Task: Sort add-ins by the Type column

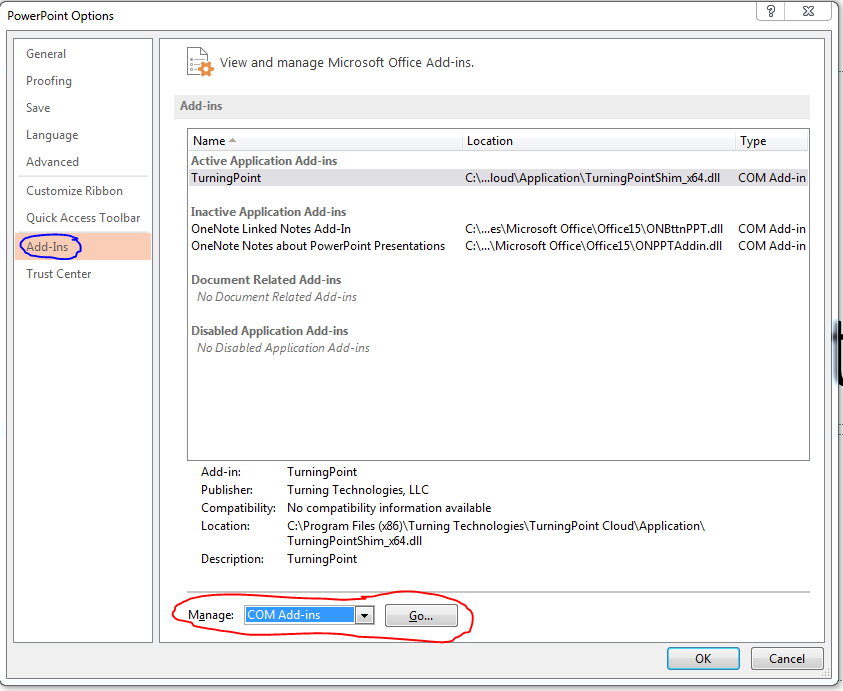Action: pyautogui.click(x=771, y=141)
